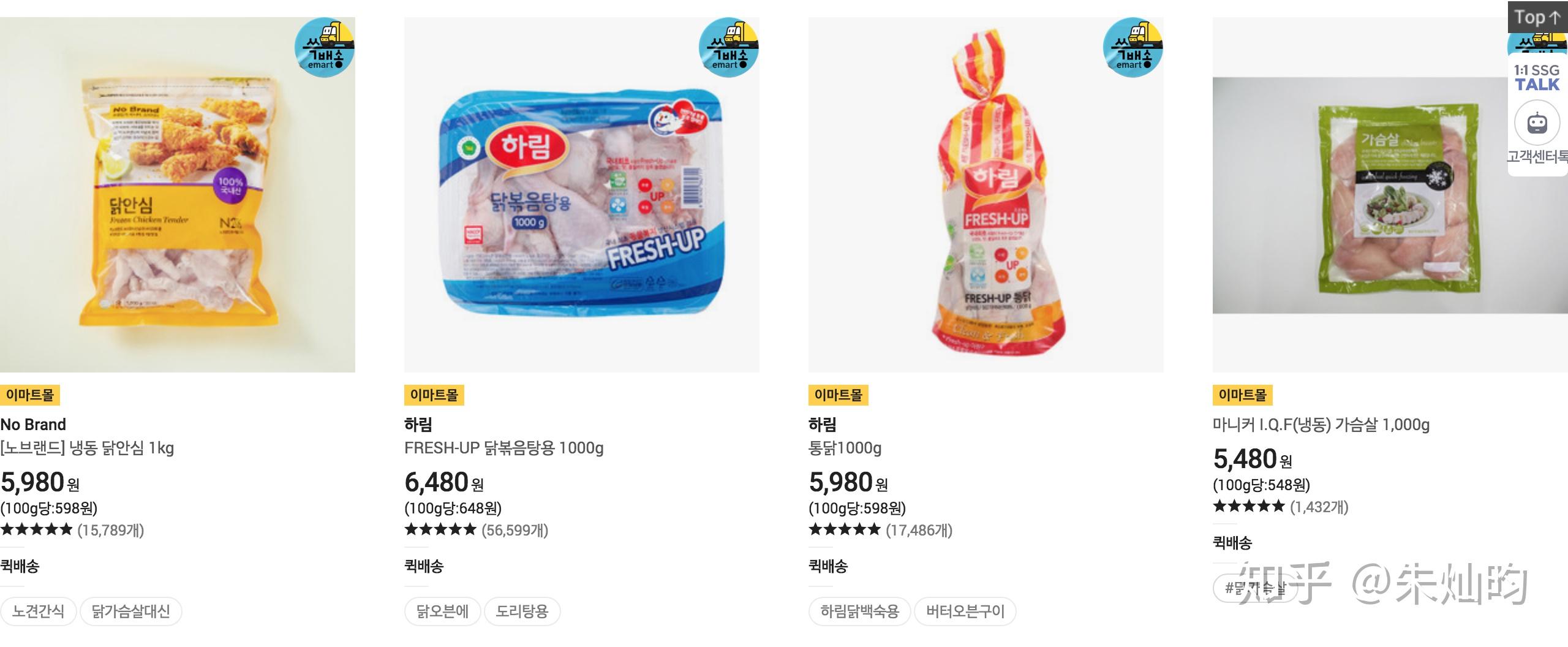The height and width of the screenshot is (647, 1568).
Task: Click emart delivery badge on Harim 닭볶음탕용
Action: click(729, 48)
